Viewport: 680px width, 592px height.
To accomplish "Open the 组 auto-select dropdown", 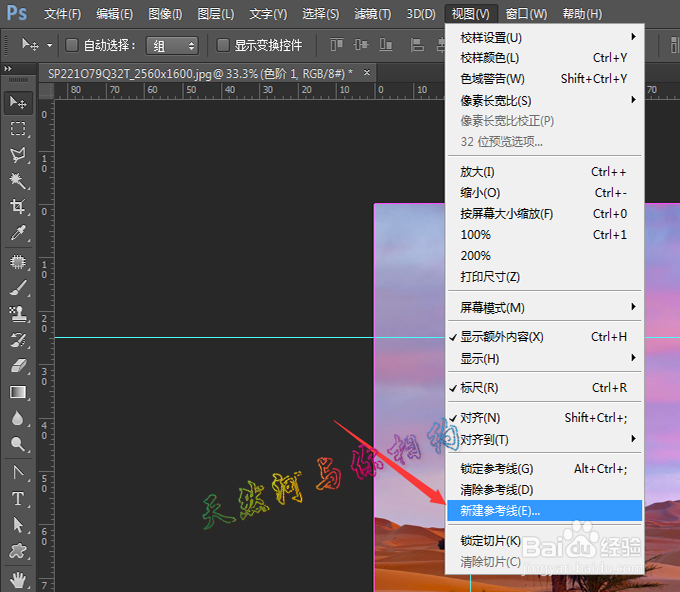I will (173, 46).
